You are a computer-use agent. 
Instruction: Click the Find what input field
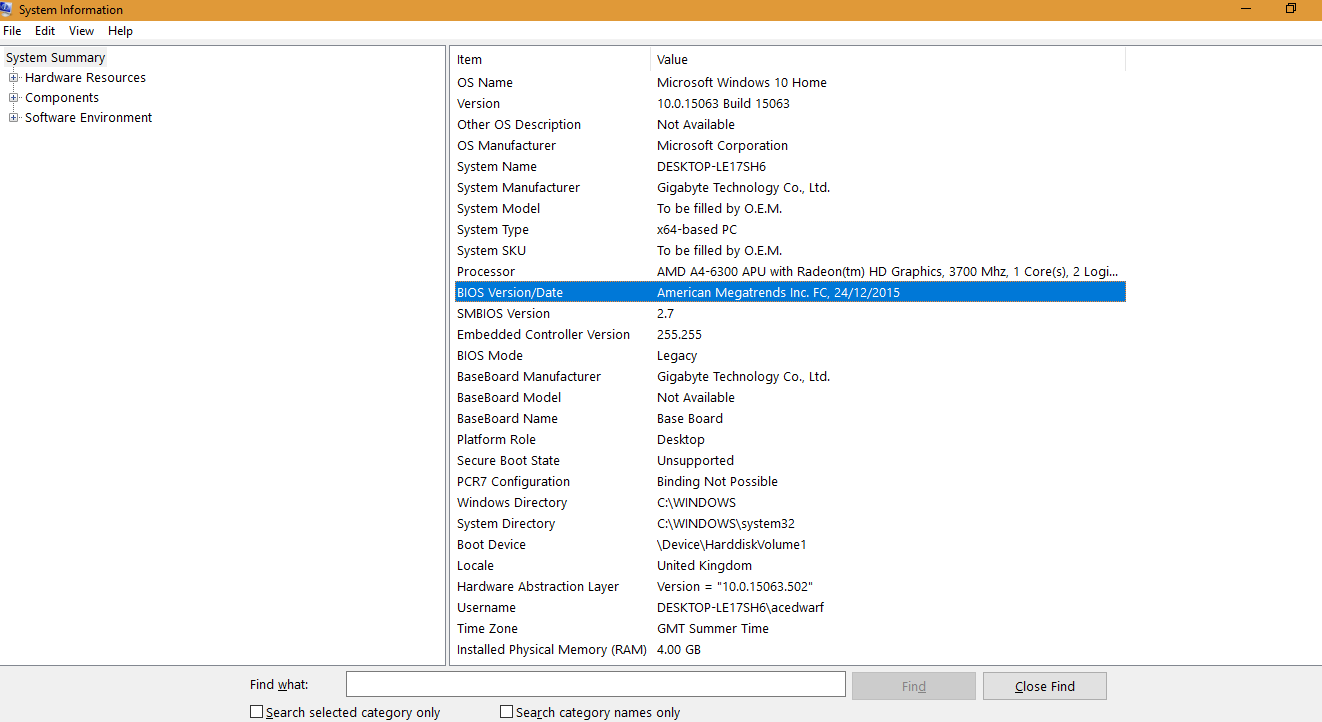596,685
